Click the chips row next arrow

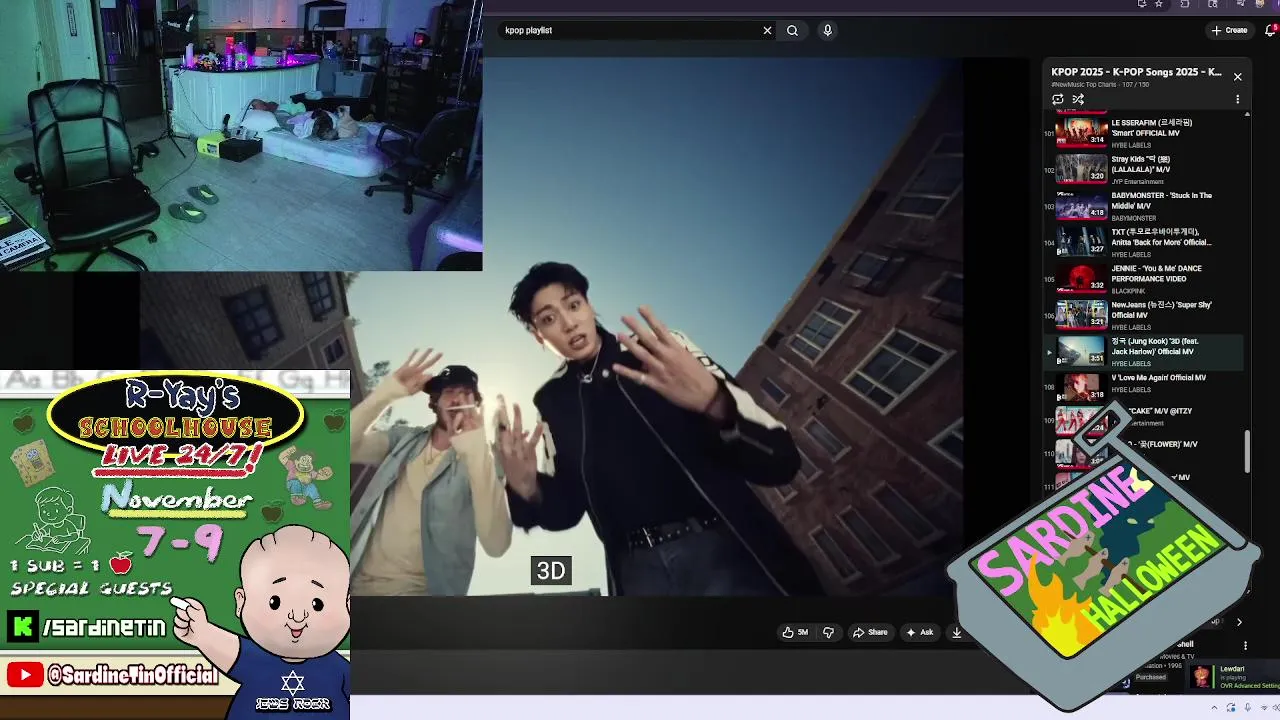click(1239, 622)
